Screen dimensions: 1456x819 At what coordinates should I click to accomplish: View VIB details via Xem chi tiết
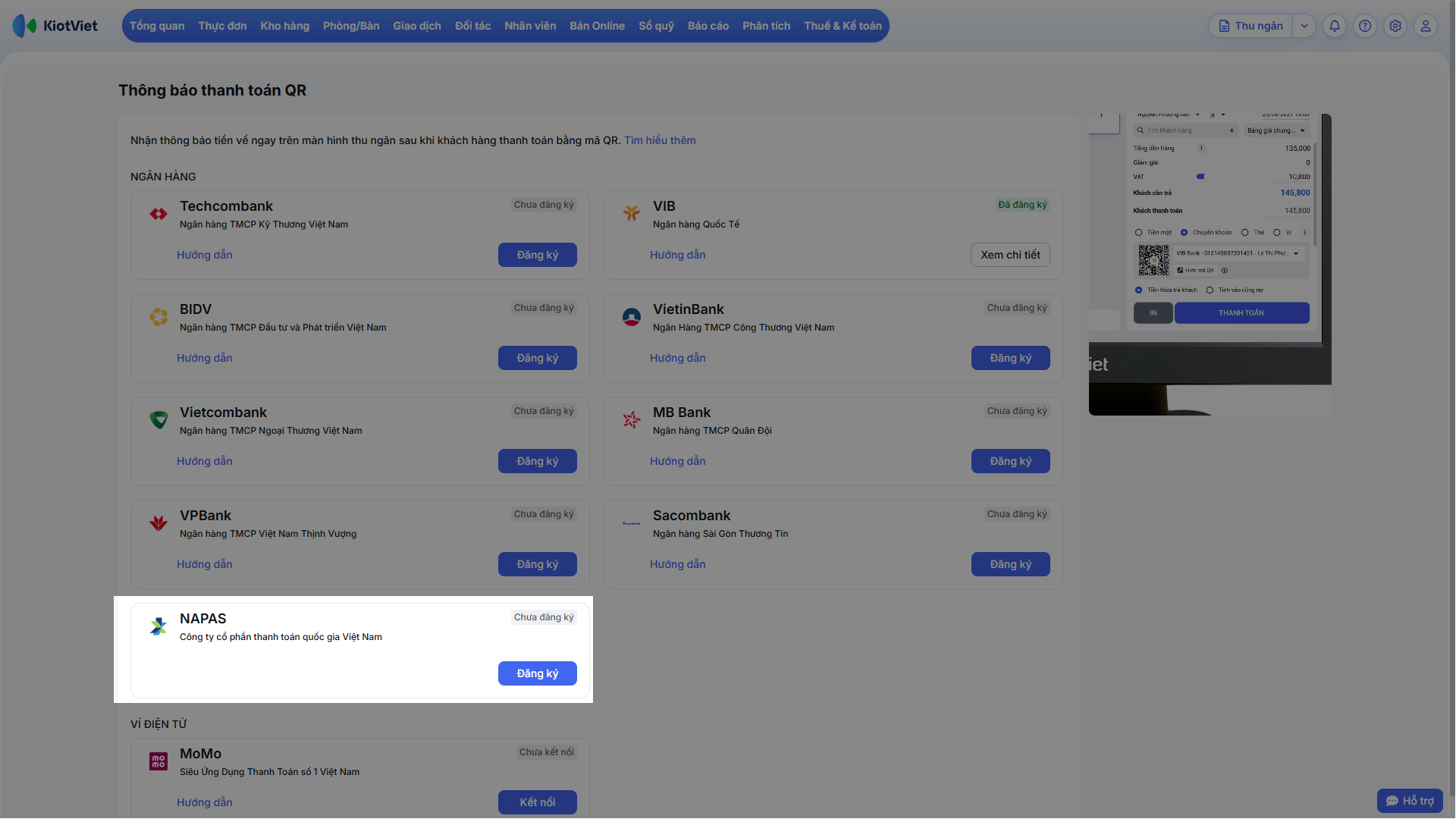click(1011, 255)
